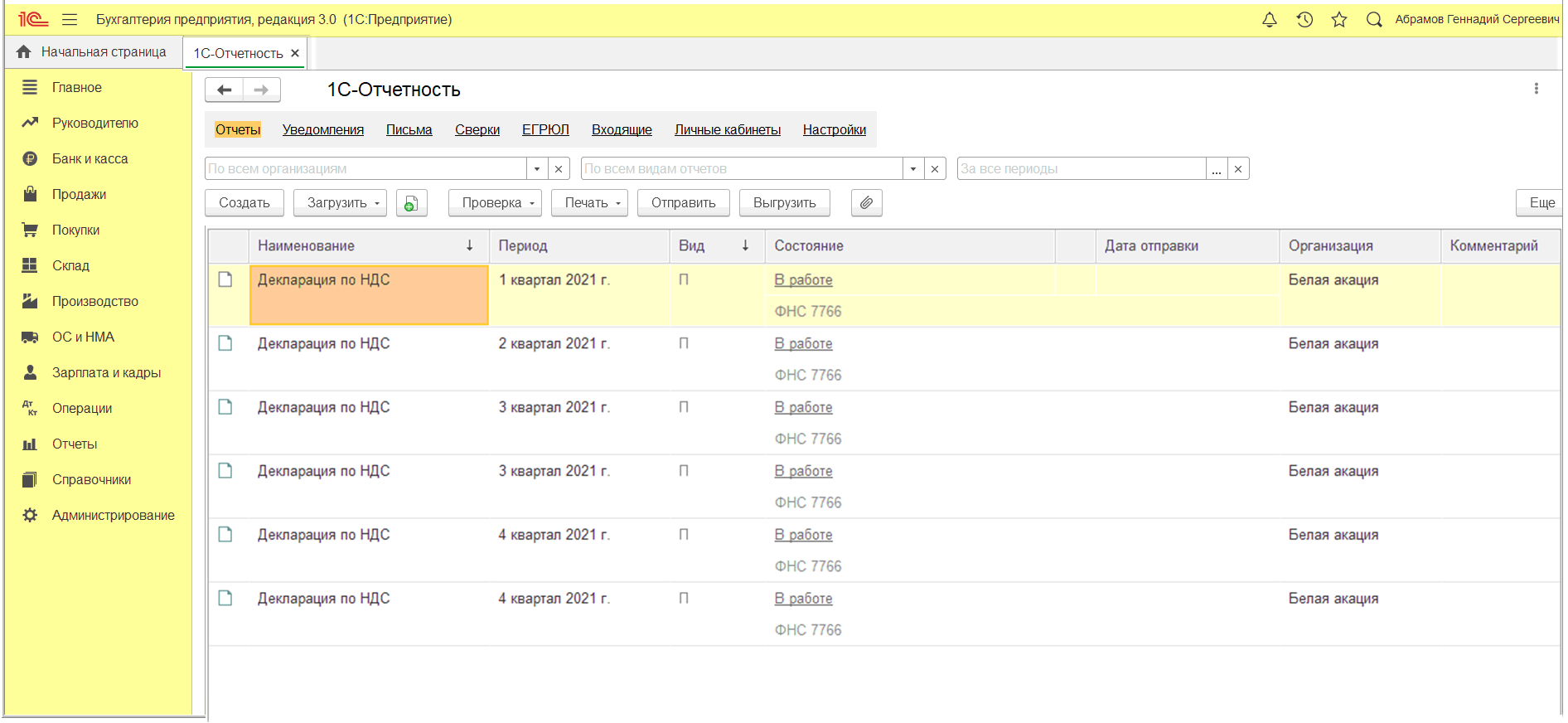
Task: Open period selection ellipsis button
Action: coord(1217,169)
